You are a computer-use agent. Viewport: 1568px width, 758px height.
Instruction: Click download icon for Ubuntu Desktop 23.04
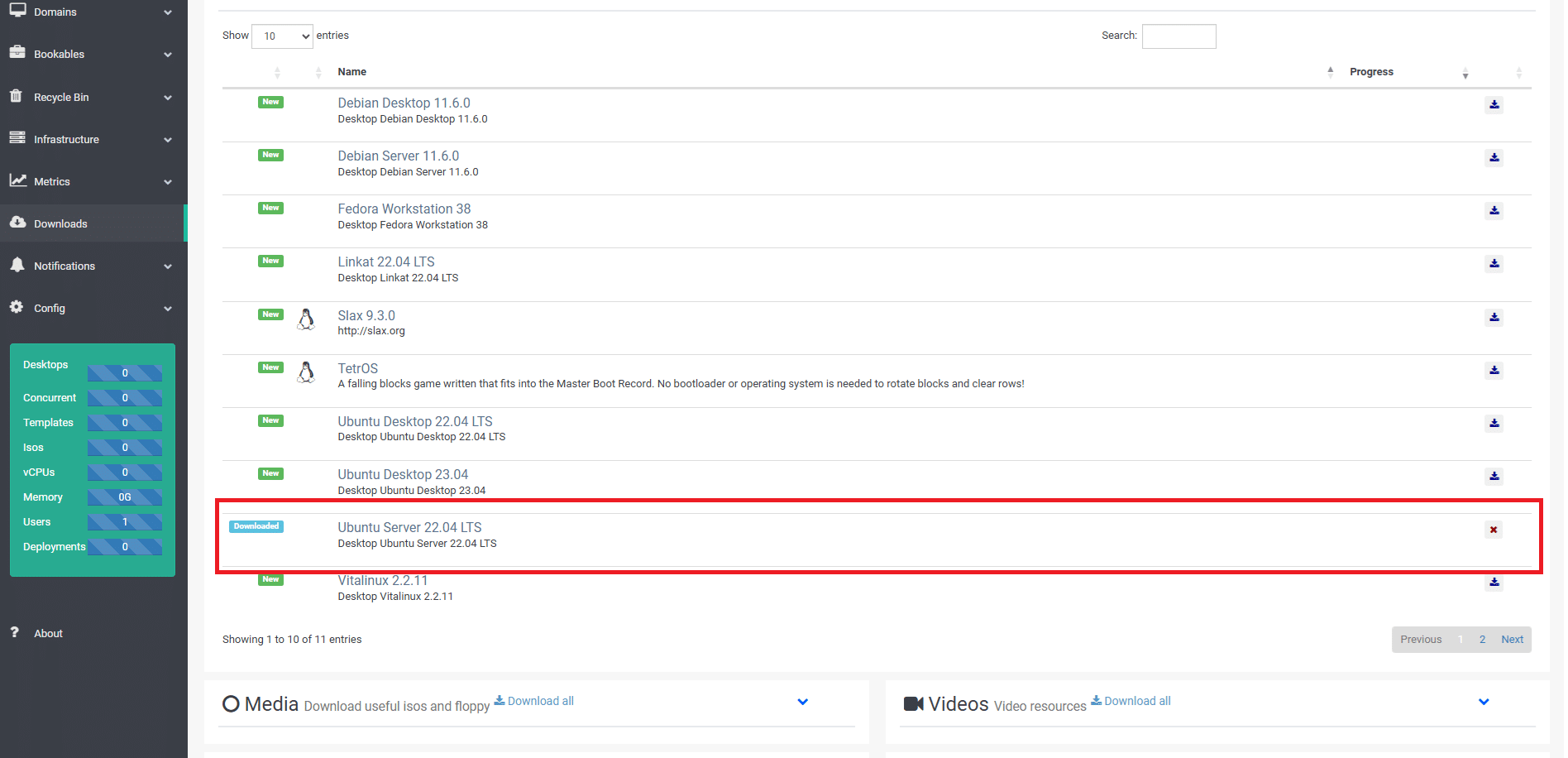coord(1494,477)
